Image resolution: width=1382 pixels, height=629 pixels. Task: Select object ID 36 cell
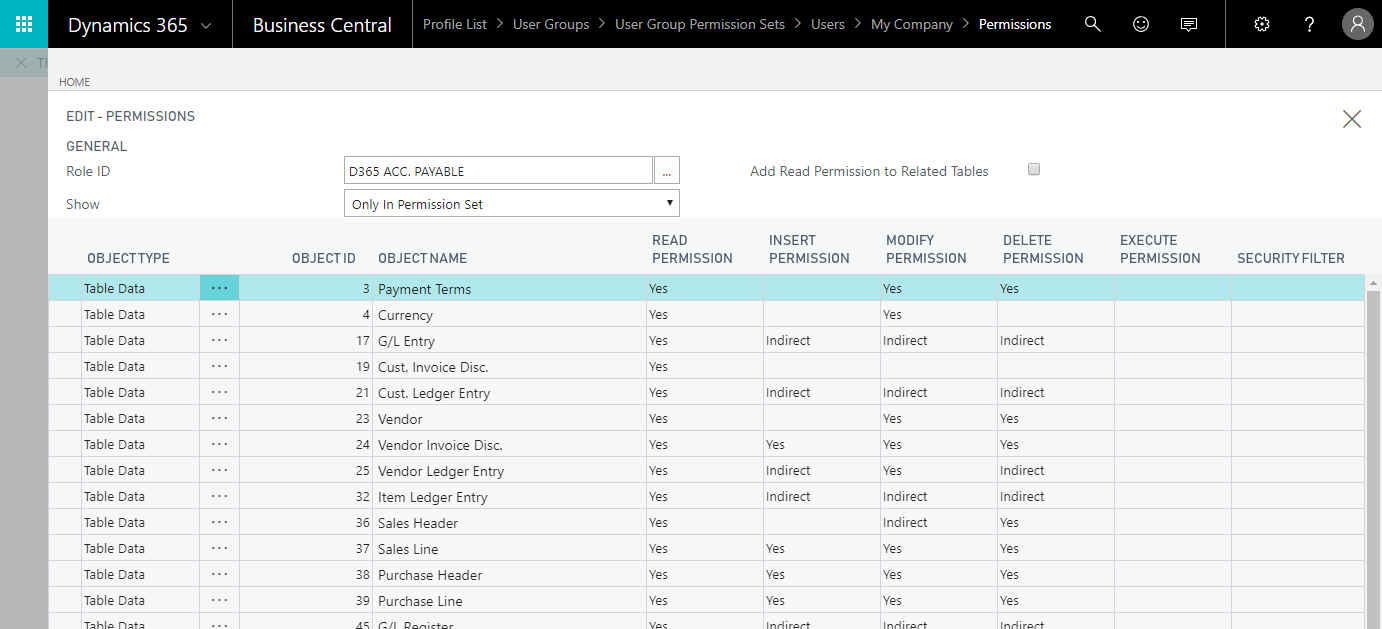pyautogui.click(x=306, y=522)
